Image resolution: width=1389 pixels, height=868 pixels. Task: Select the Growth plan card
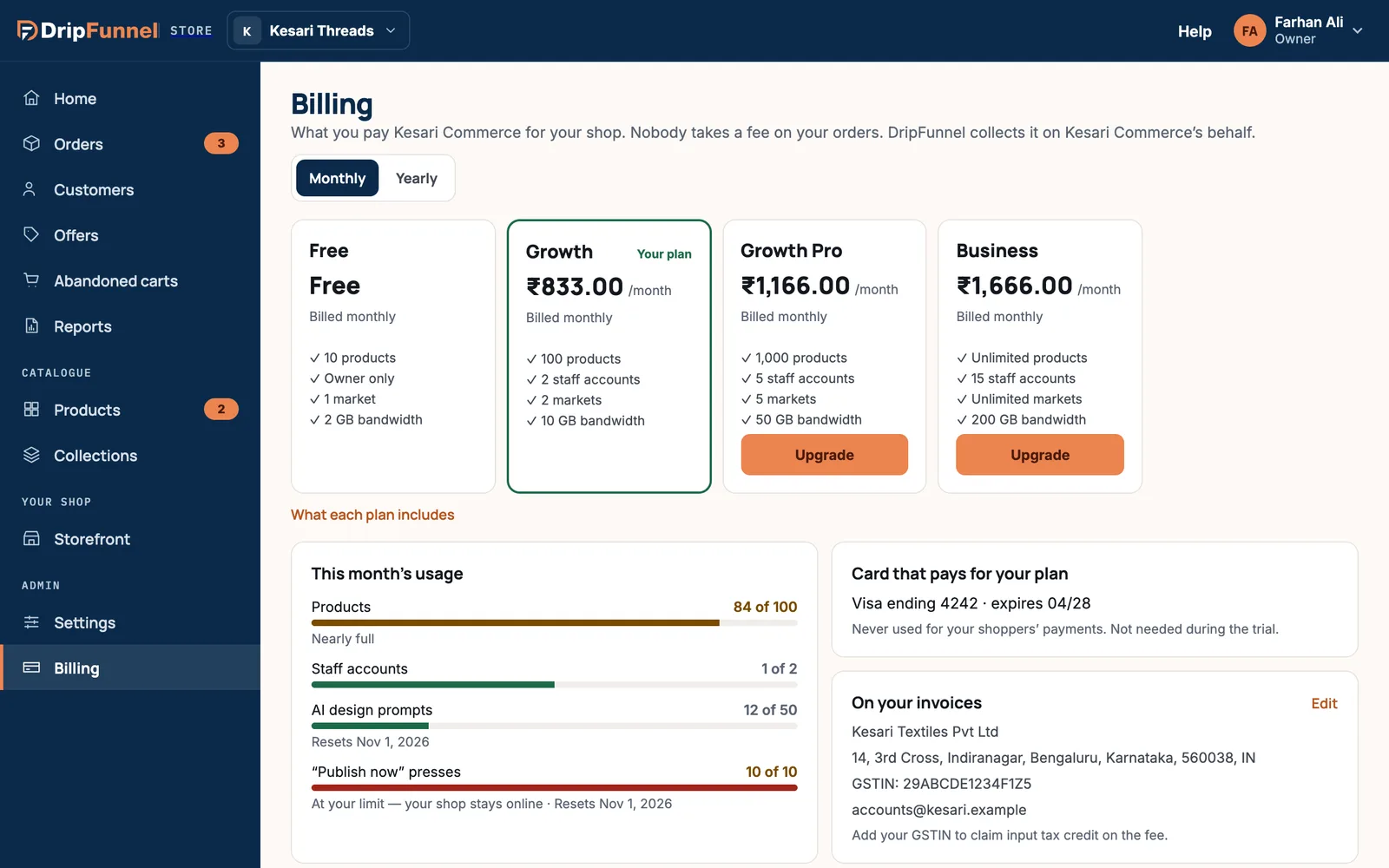[x=609, y=356]
